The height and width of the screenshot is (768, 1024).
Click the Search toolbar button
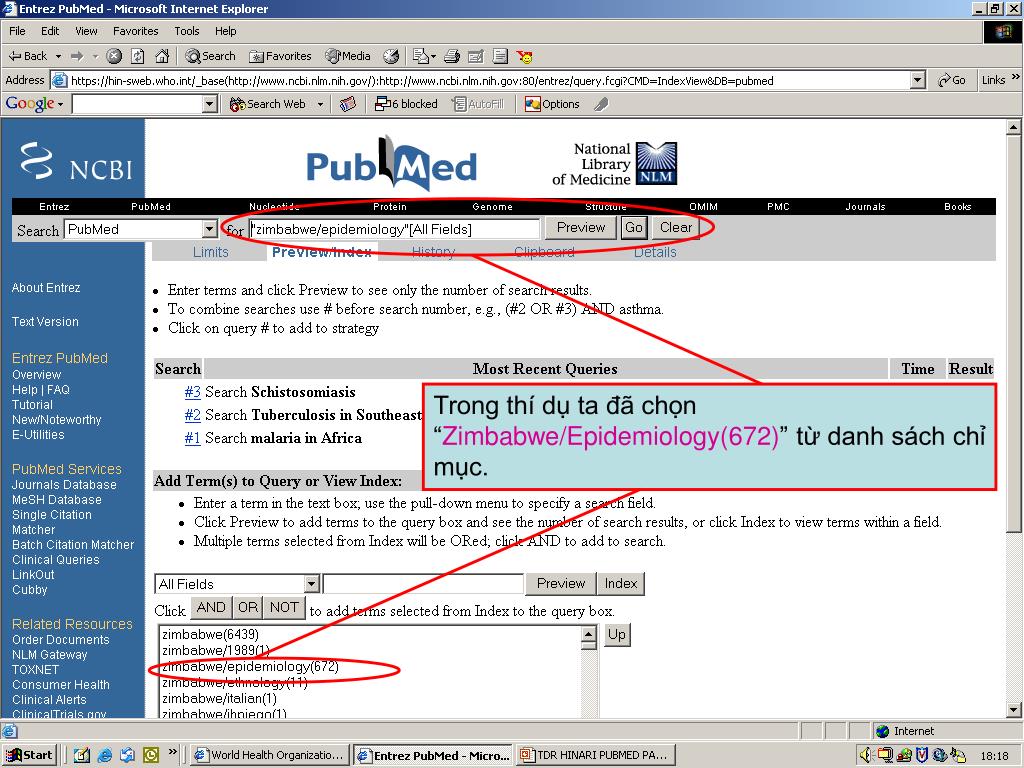click(210, 56)
